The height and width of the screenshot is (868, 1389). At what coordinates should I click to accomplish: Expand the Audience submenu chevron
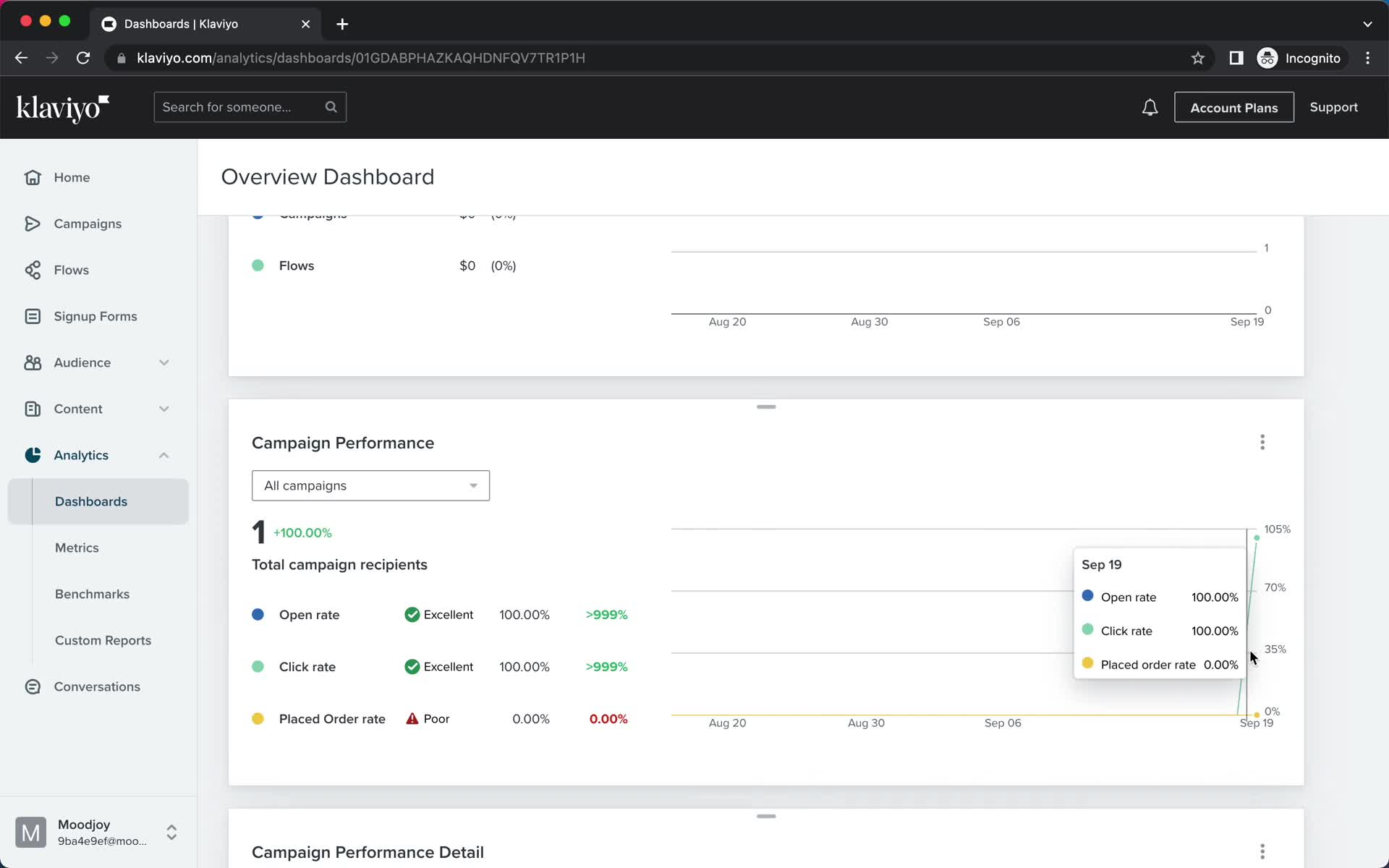pos(164,362)
